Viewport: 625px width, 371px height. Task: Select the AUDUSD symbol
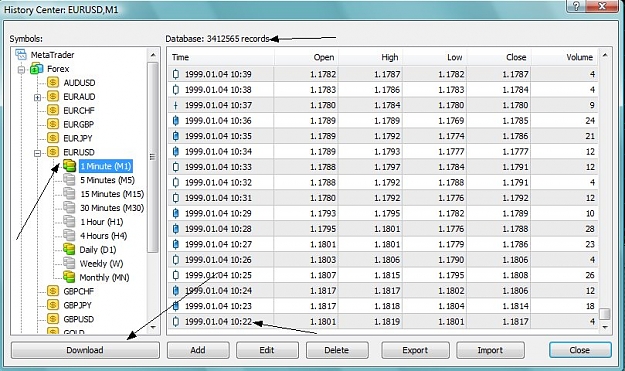click(x=79, y=83)
